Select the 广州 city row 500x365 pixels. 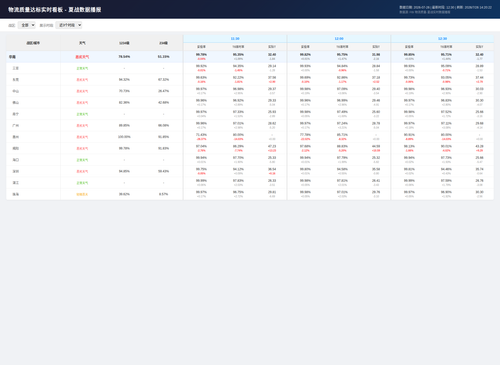pos(250,125)
